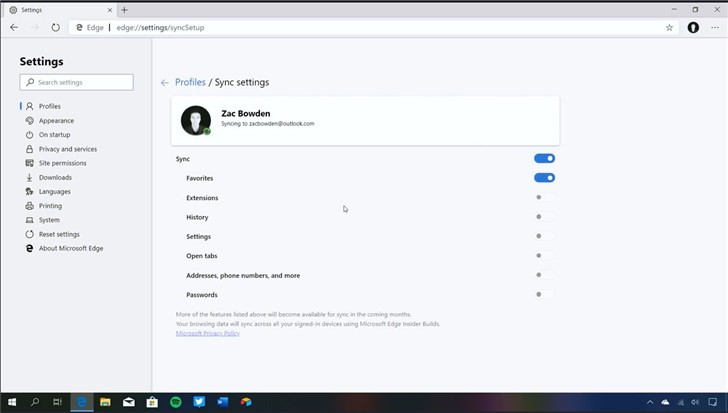Open taskbar Search
Image resolution: width=728 pixels, height=413 pixels.
click(x=35, y=402)
